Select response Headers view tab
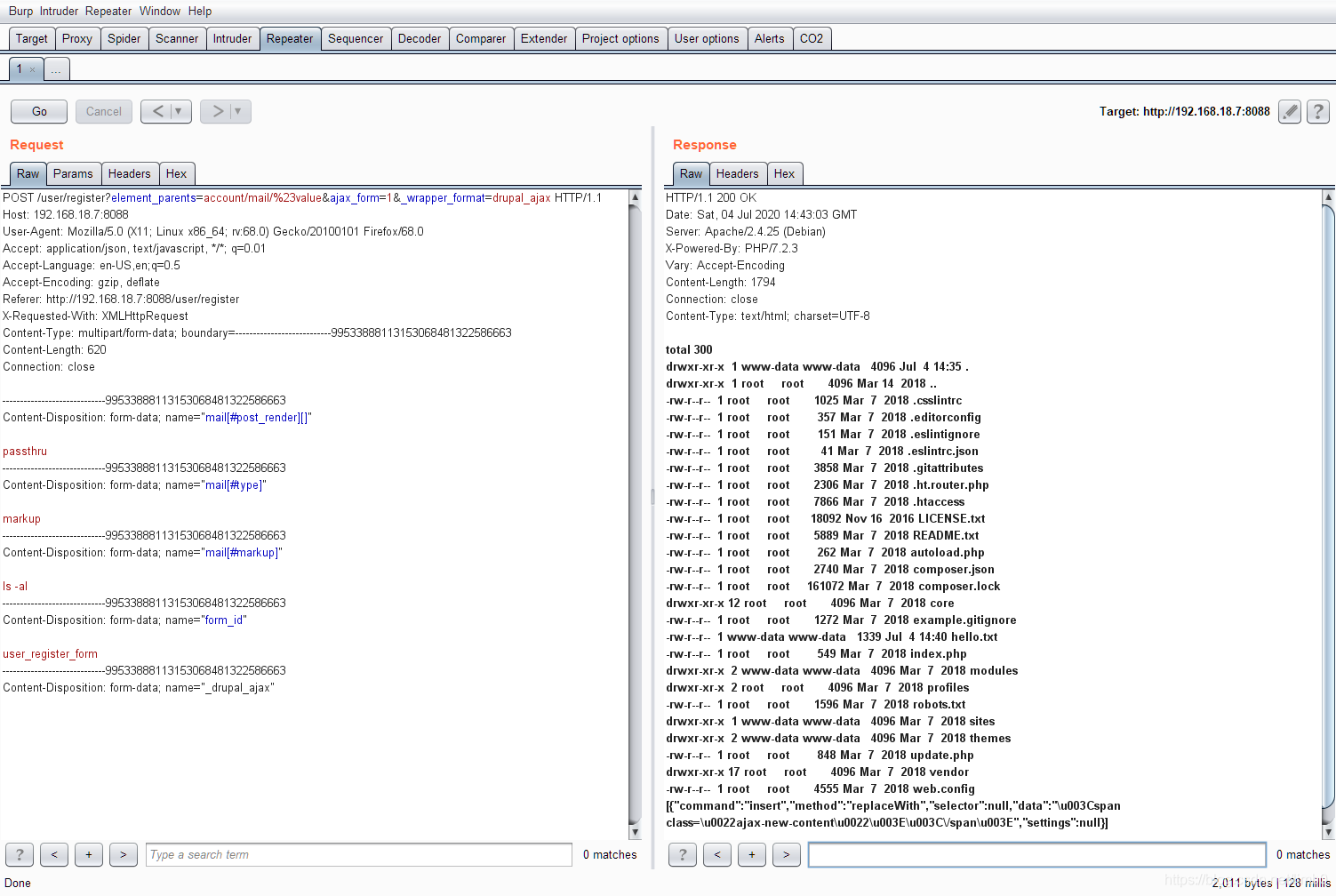1336x896 pixels. [738, 173]
